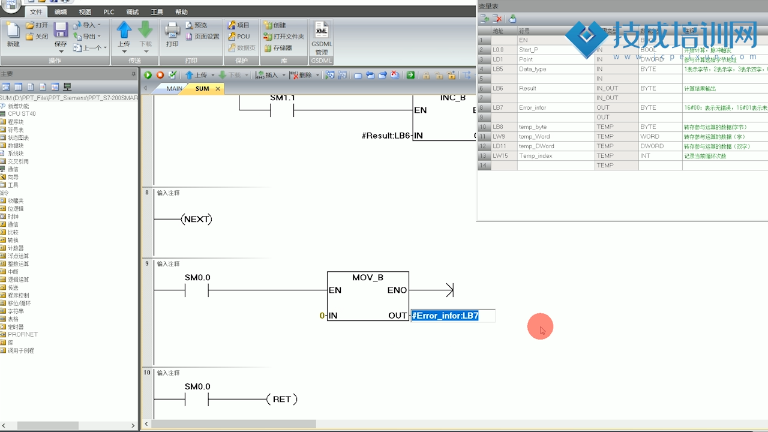Click the Compile check icon in editor toolbar
Image resolution: width=768 pixels, height=432 pixels.
(172, 75)
